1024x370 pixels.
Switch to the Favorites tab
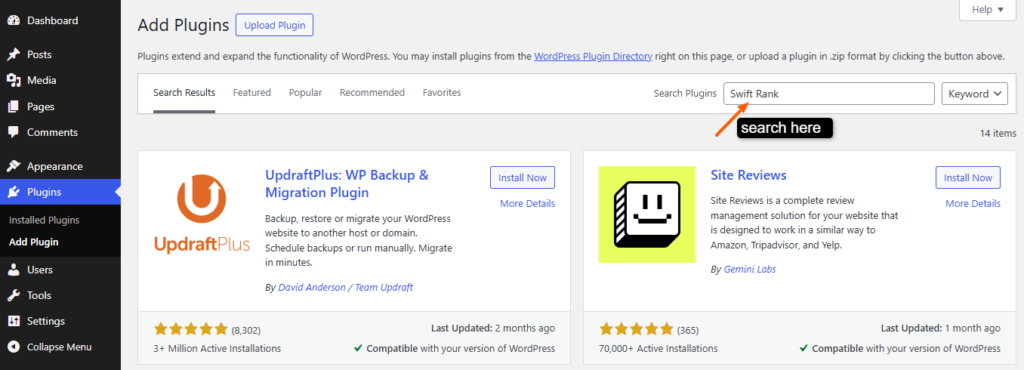(x=442, y=93)
